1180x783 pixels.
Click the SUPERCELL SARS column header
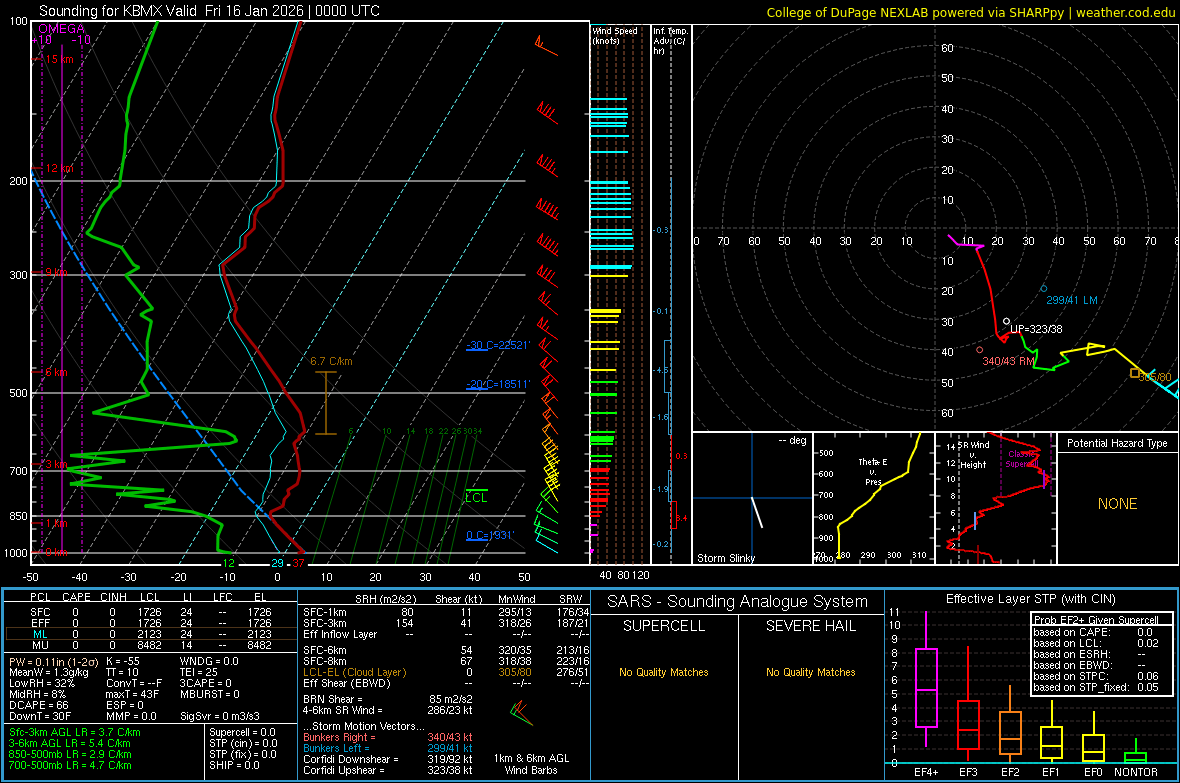(664, 626)
